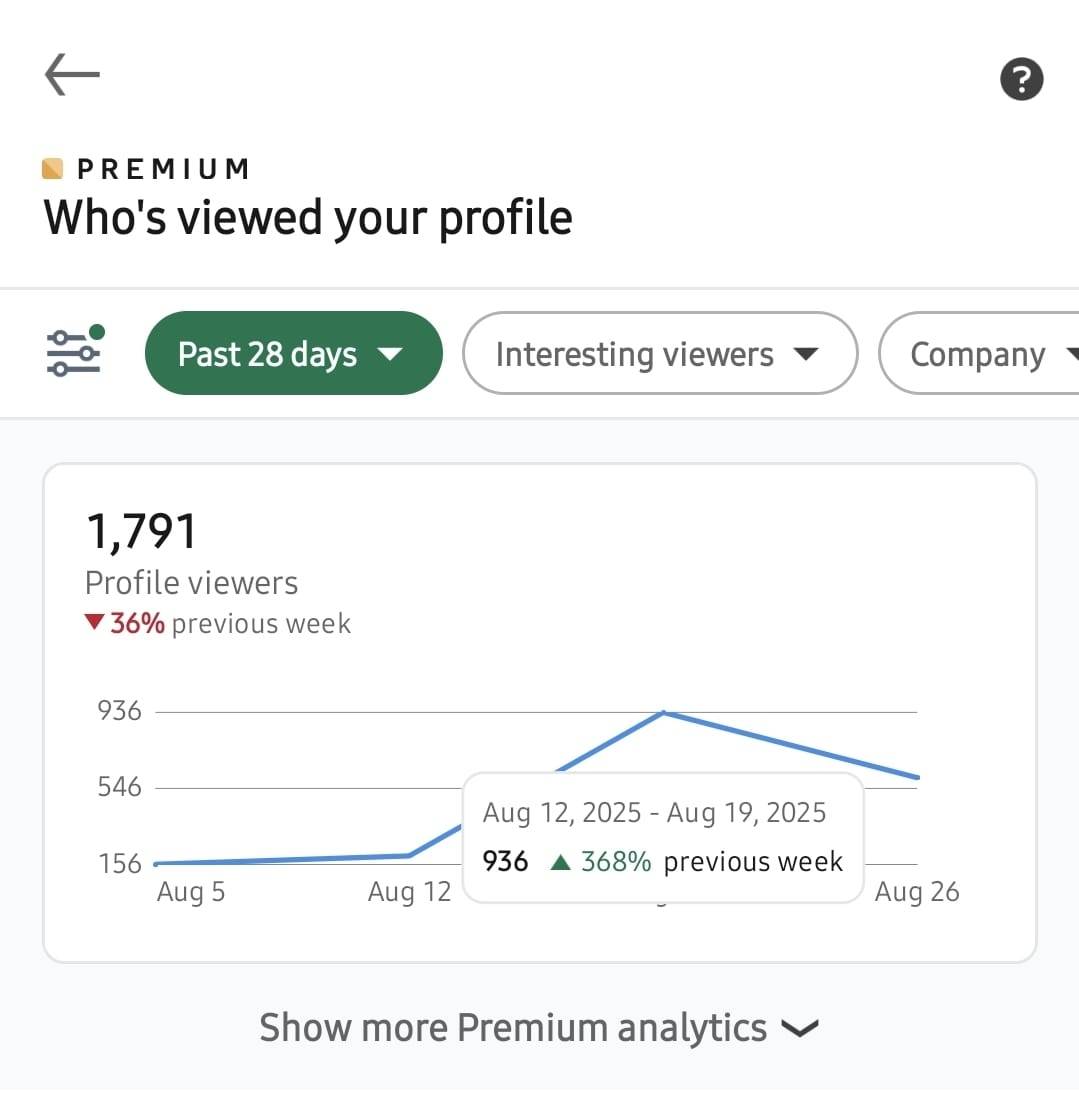
Task: Open the all filters sliders icon
Action: coord(75,351)
